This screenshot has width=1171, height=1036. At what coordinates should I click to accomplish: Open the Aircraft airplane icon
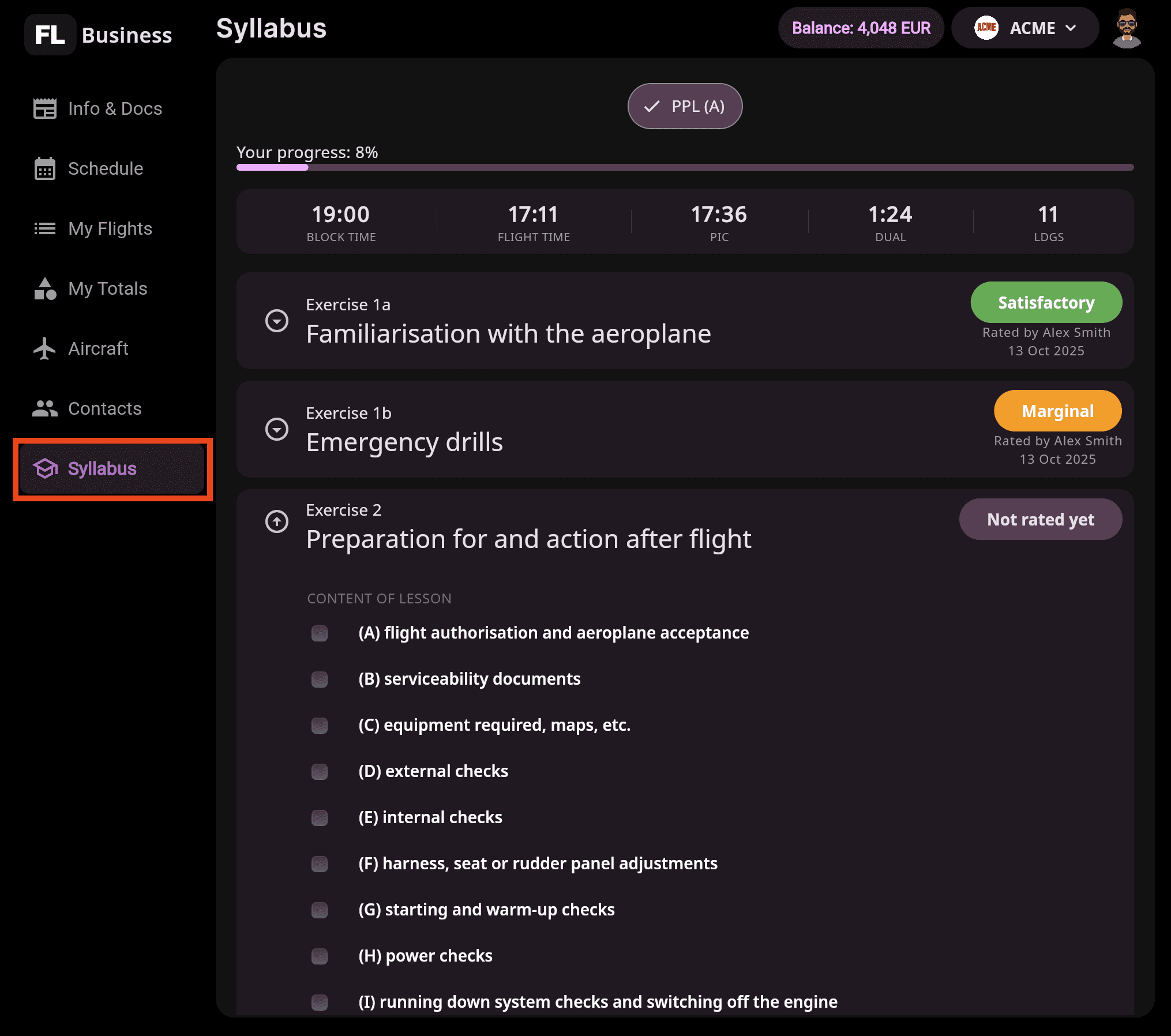pos(45,348)
